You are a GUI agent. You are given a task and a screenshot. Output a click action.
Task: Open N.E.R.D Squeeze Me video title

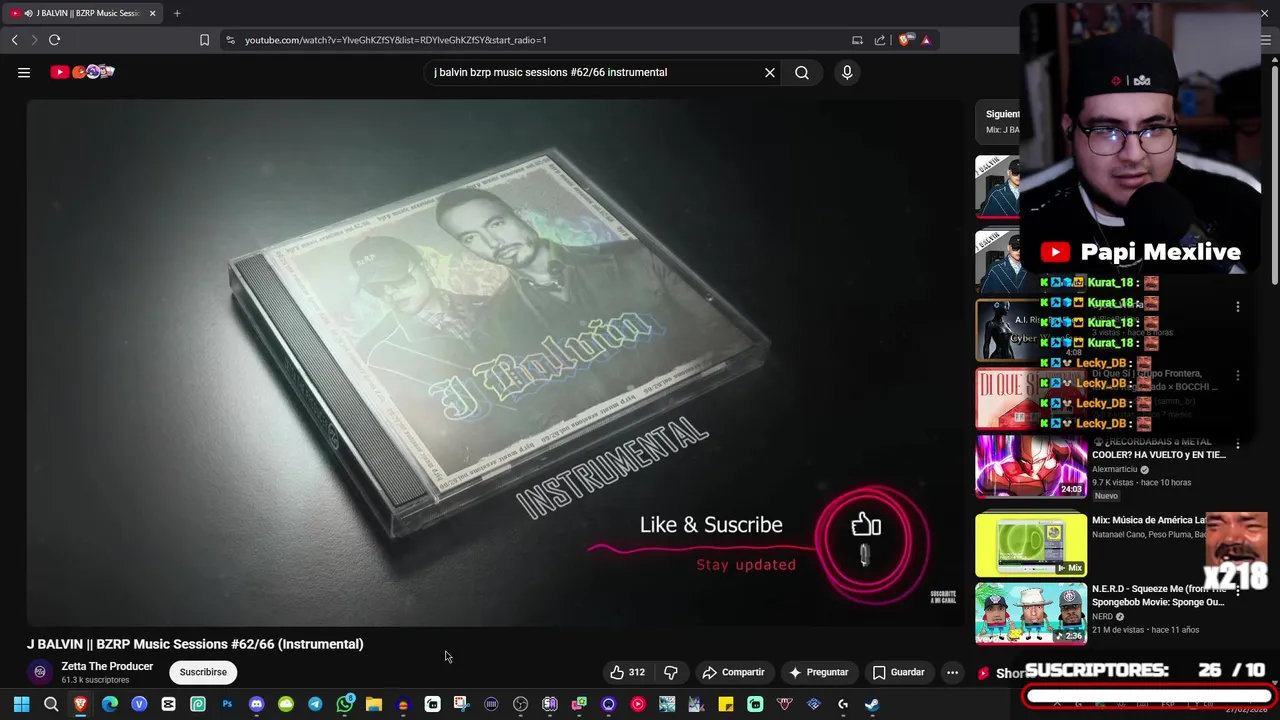pos(1158,595)
